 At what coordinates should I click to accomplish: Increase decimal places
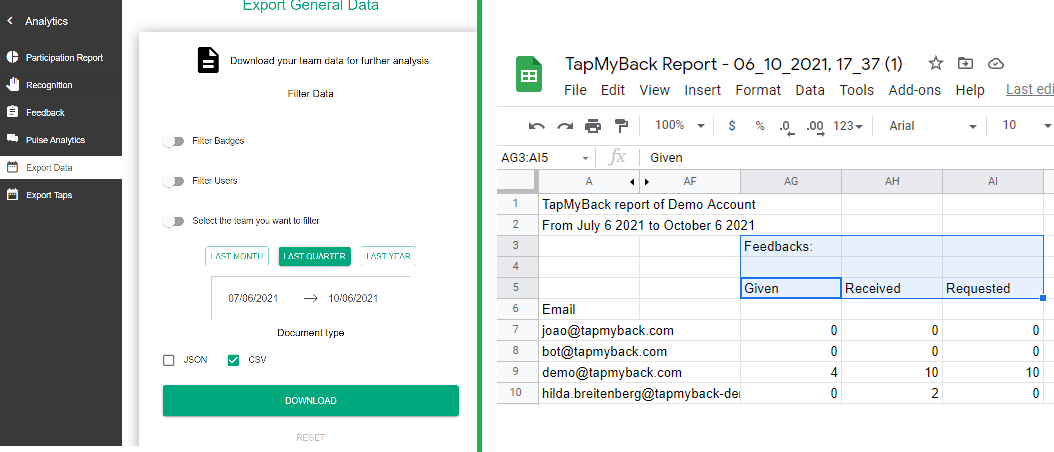(x=815, y=126)
